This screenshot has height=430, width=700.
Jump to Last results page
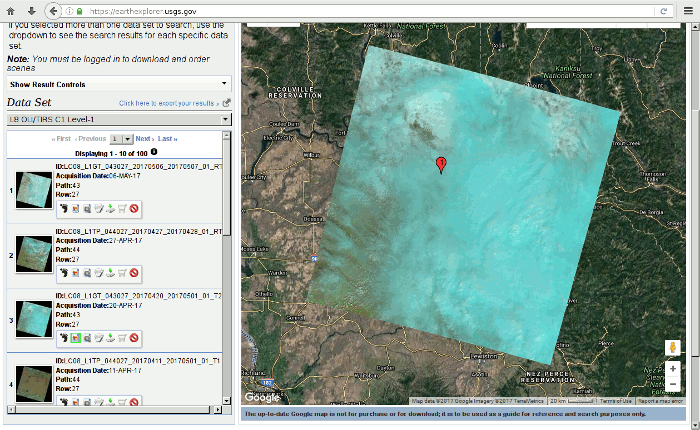pyautogui.click(x=168, y=139)
